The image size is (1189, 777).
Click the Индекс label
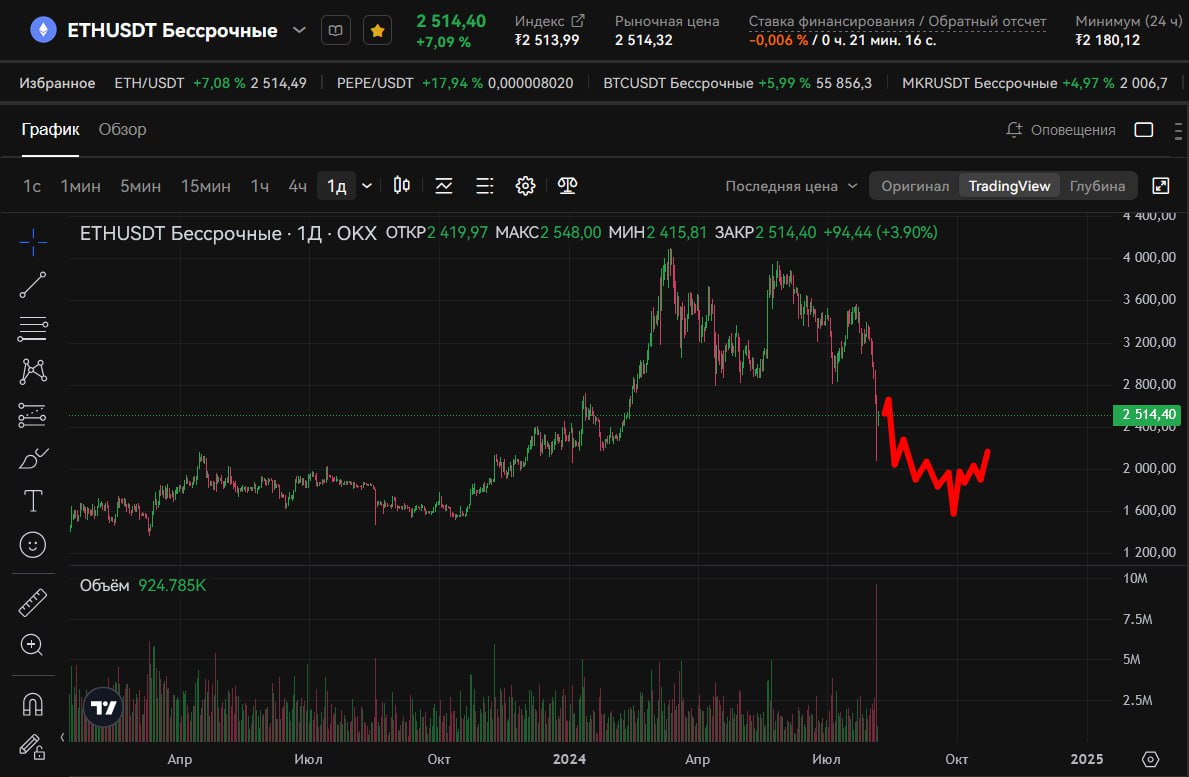pyautogui.click(x=539, y=21)
